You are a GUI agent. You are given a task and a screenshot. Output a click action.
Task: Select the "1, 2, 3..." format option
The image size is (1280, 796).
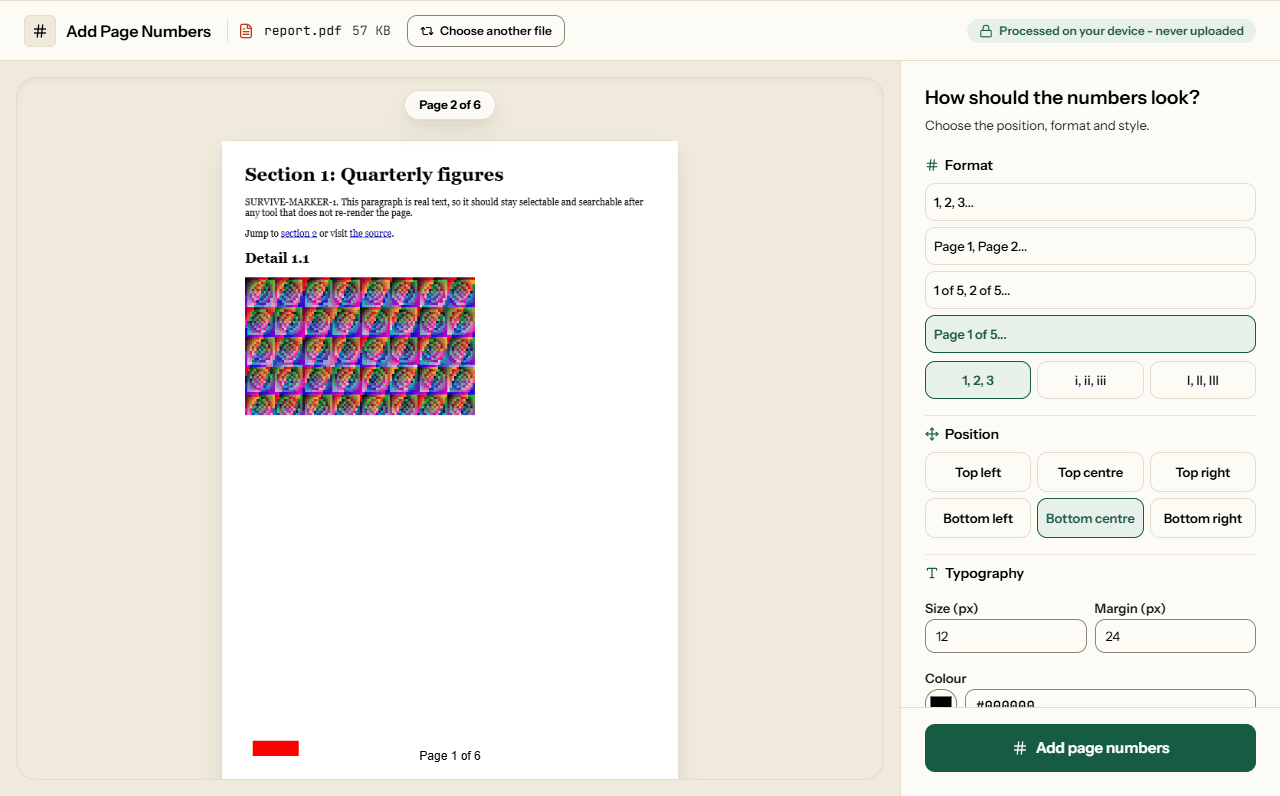click(x=1090, y=202)
